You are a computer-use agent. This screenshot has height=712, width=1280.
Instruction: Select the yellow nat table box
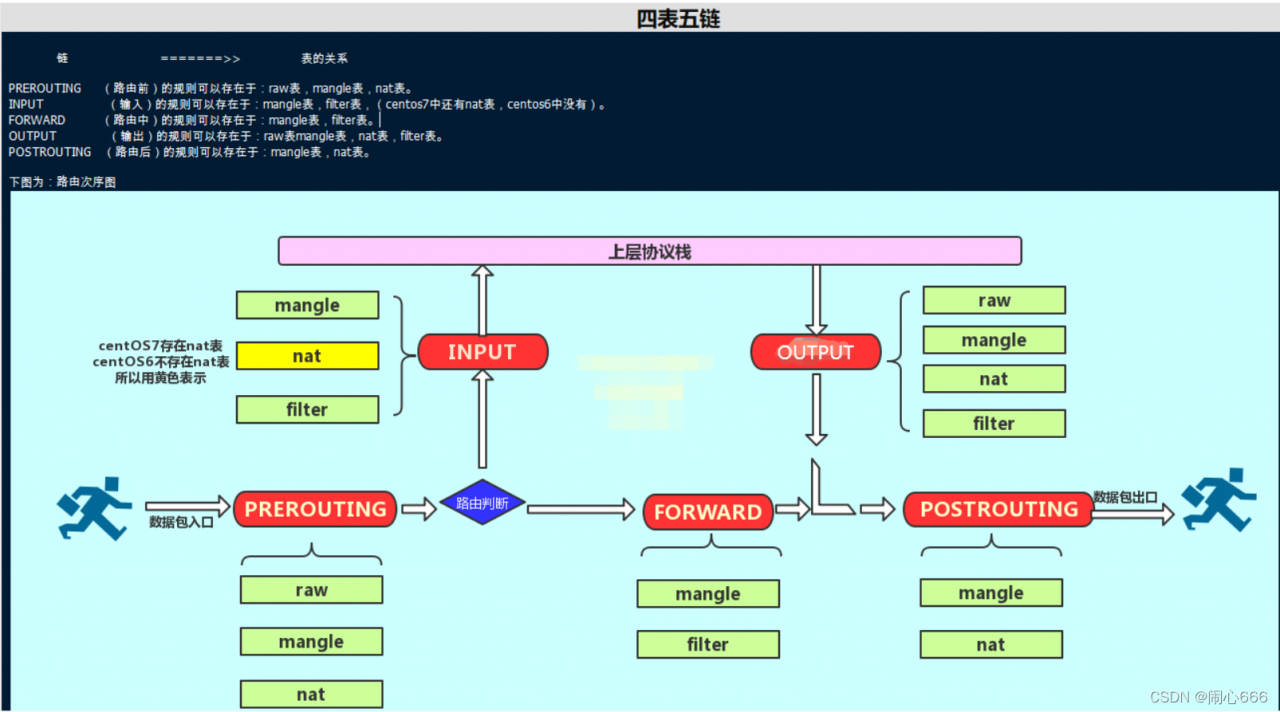[x=307, y=356]
